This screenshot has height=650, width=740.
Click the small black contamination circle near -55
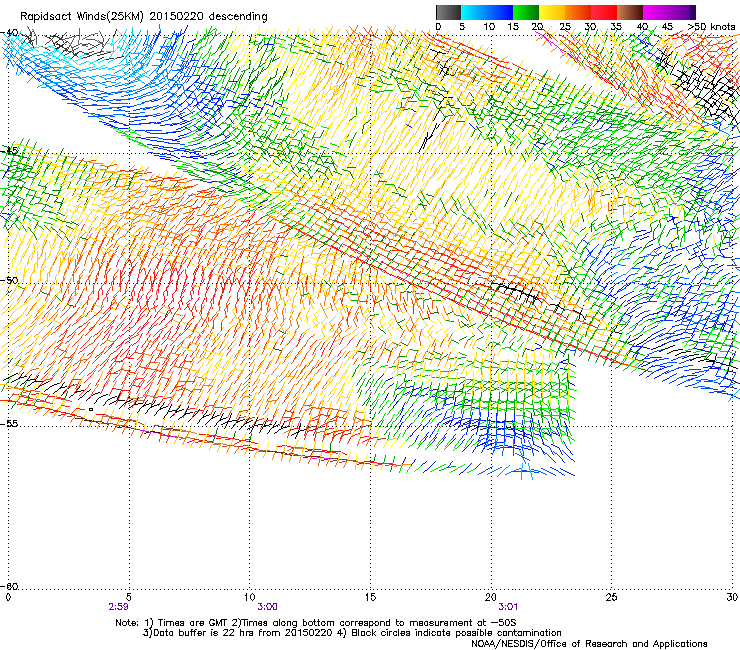point(91,410)
